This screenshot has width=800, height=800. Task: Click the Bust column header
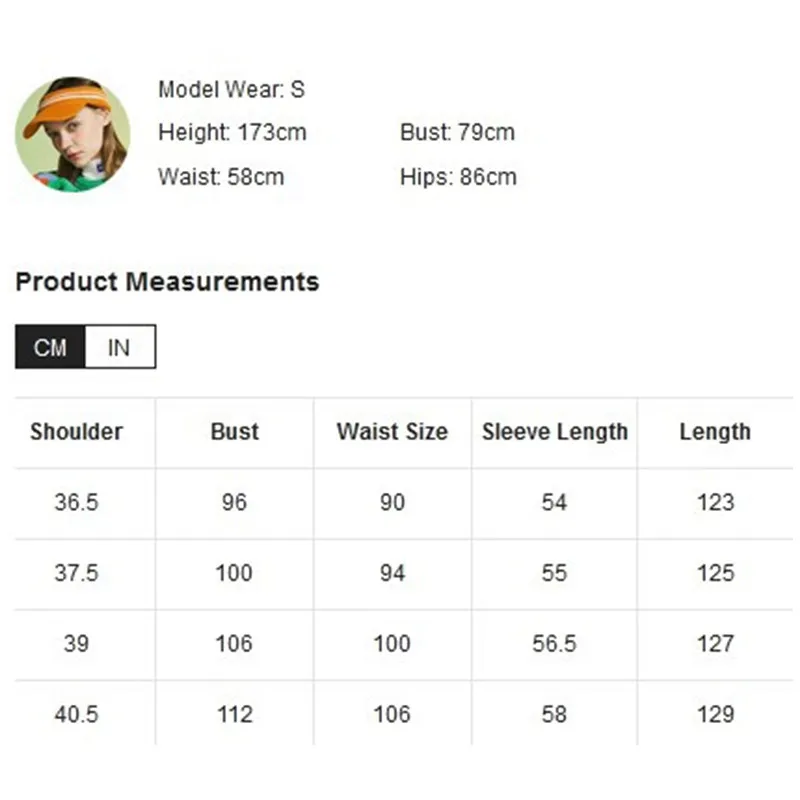(x=235, y=432)
